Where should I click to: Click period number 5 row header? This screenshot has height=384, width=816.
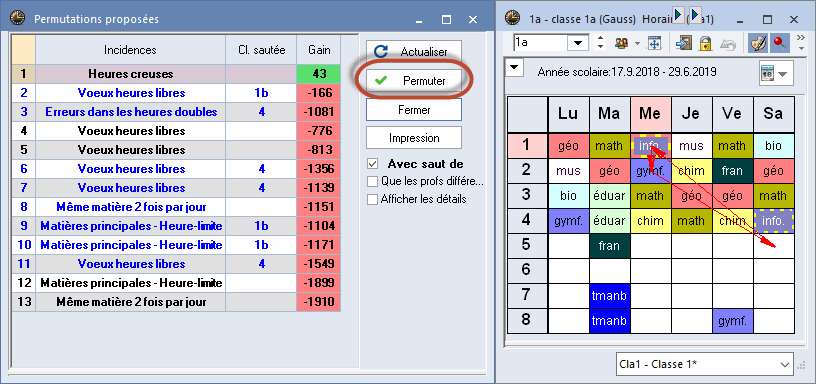(526, 245)
